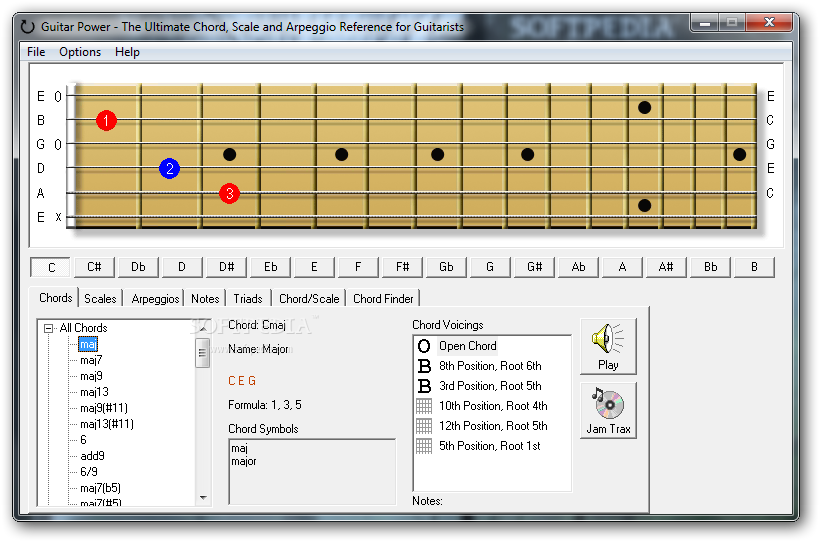The image size is (820, 542).
Task: Select root note A# button
Action: tap(666, 267)
